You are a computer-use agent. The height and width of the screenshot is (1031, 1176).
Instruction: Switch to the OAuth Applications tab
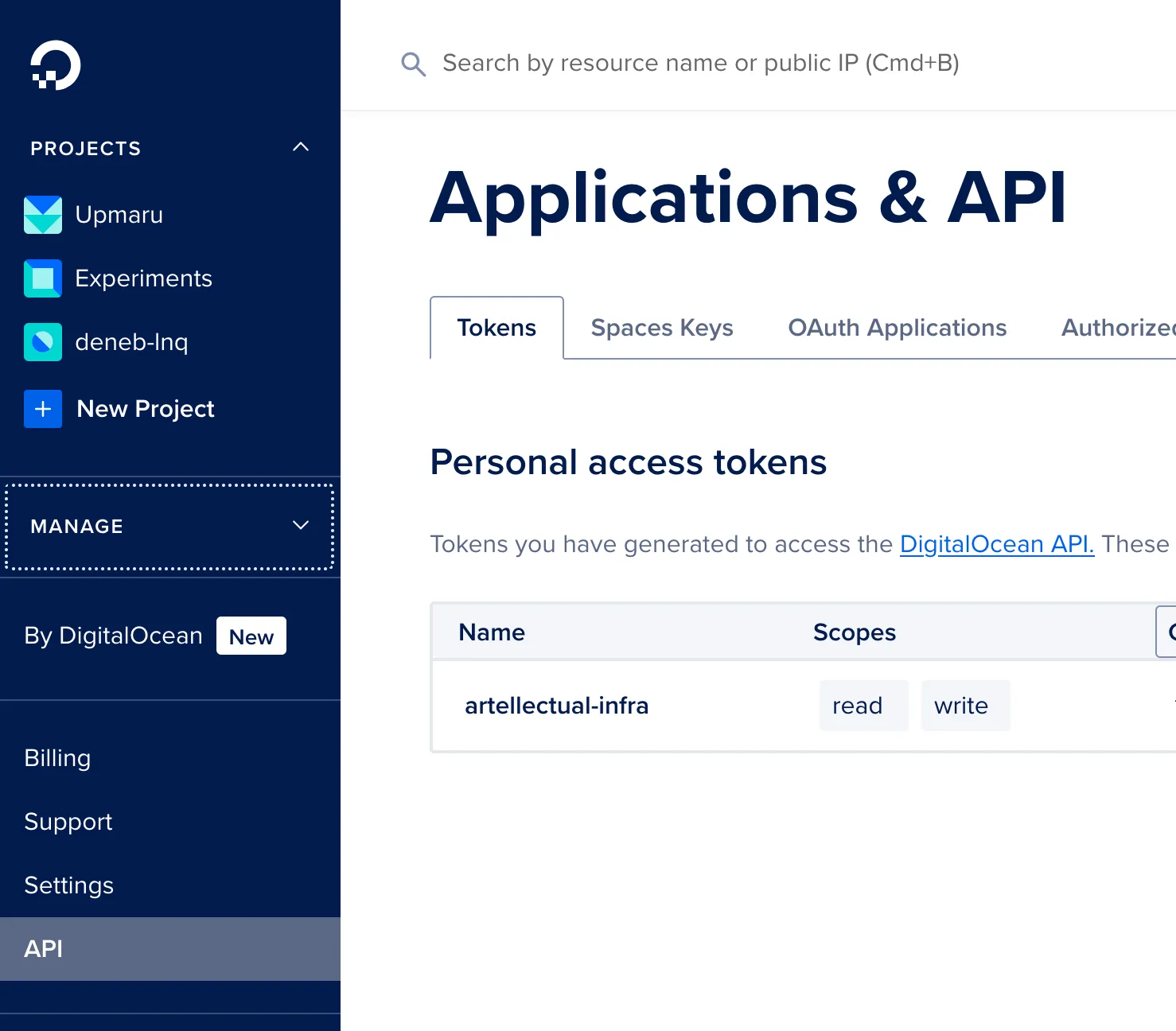(898, 328)
